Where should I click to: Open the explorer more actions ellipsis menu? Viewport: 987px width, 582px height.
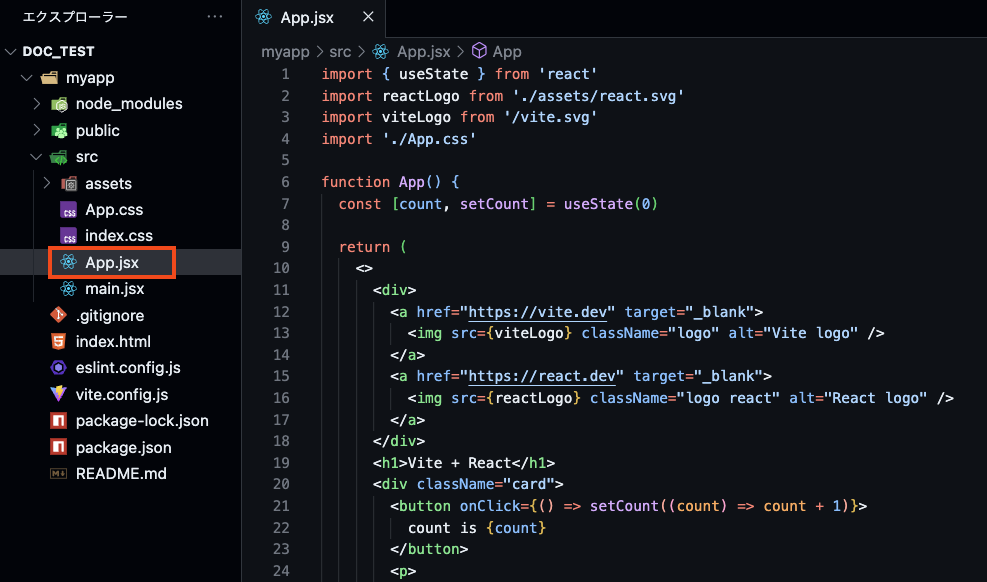[x=214, y=17]
